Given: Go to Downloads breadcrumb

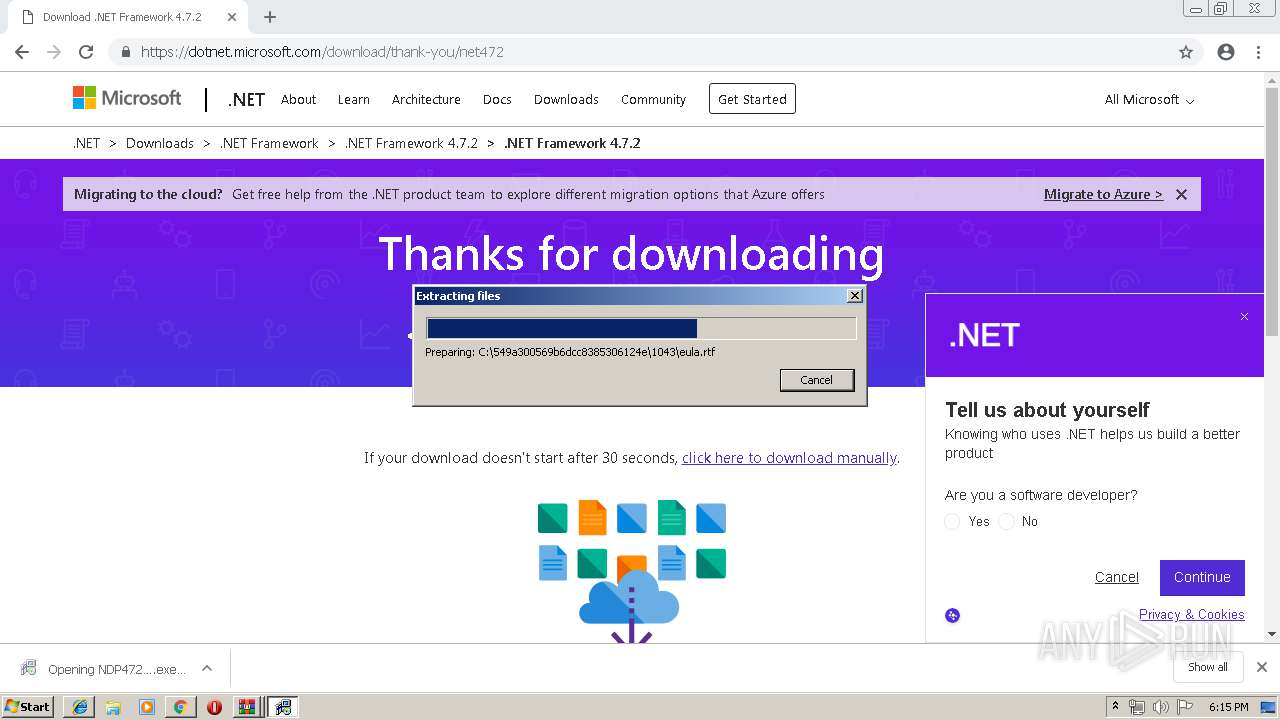Looking at the screenshot, I should [x=160, y=143].
